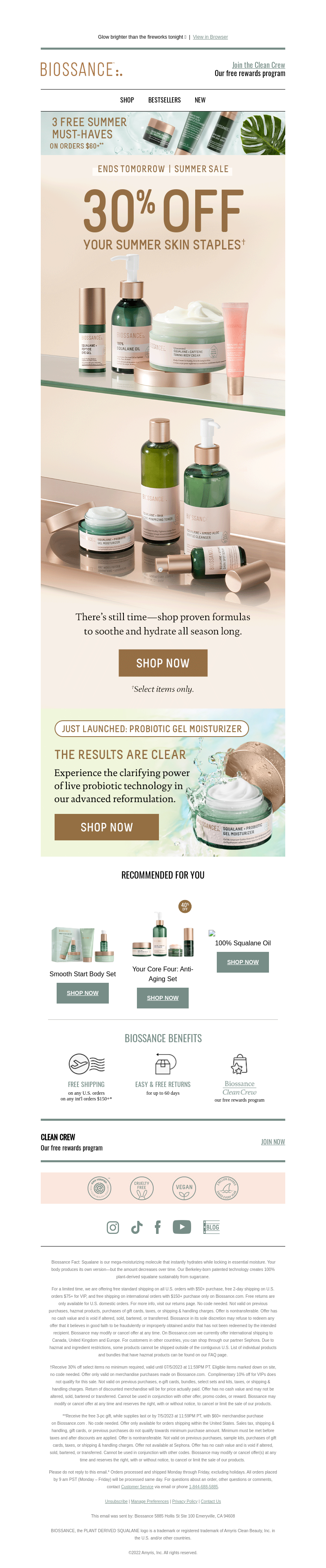The width and height of the screenshot is (326, 1568).
Task: Click the 3 Free Summer Must-Haves banner
Action: point(163,133)
